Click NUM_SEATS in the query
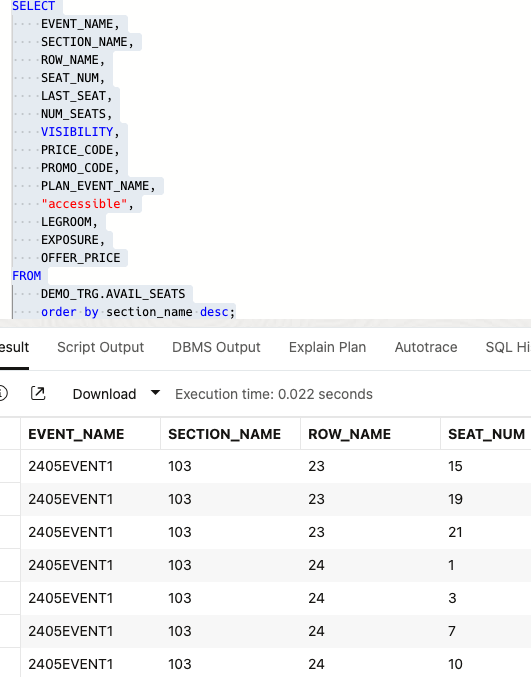This screenshot has height=677, width=531. (x=73, y=114)
